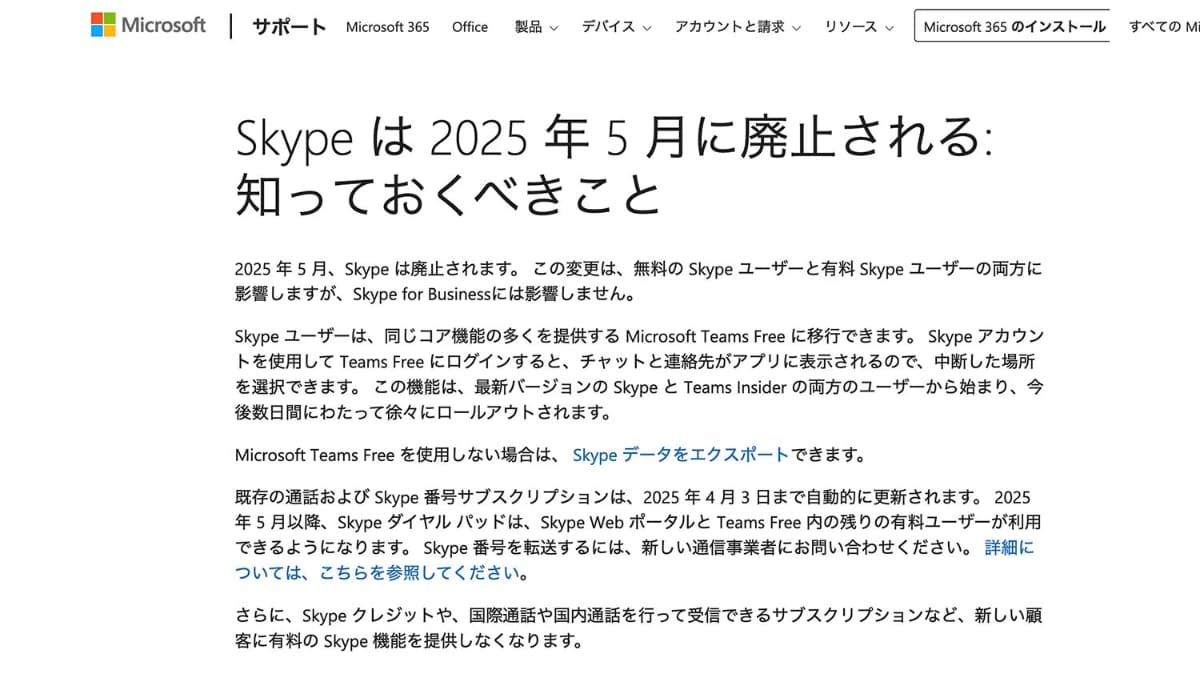Click the red square in the Microsoft logo
The height and width of the screenshot is (686, 1200).
tap(95, 17)
